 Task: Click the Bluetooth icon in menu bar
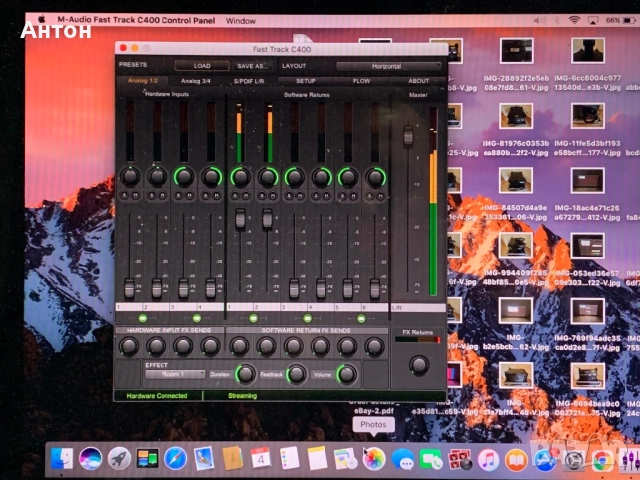(x=557, y=20)
